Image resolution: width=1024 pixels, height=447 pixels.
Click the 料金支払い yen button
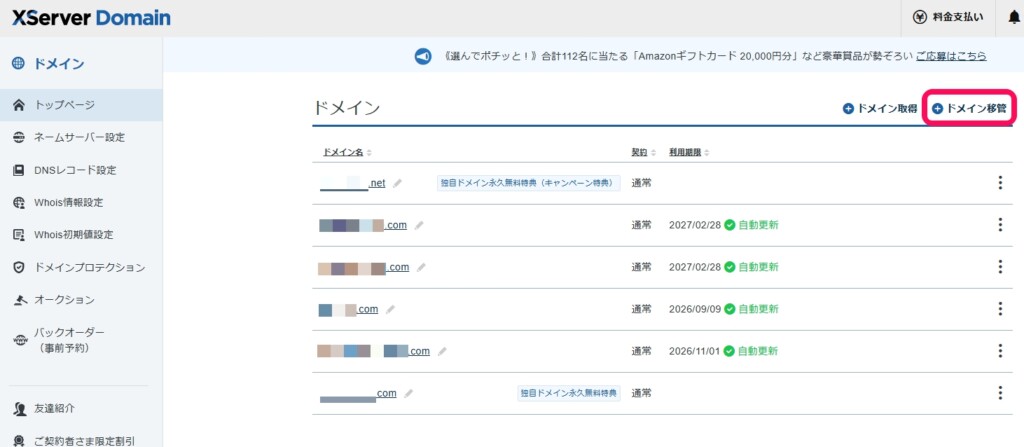click(x=948, y=18)
